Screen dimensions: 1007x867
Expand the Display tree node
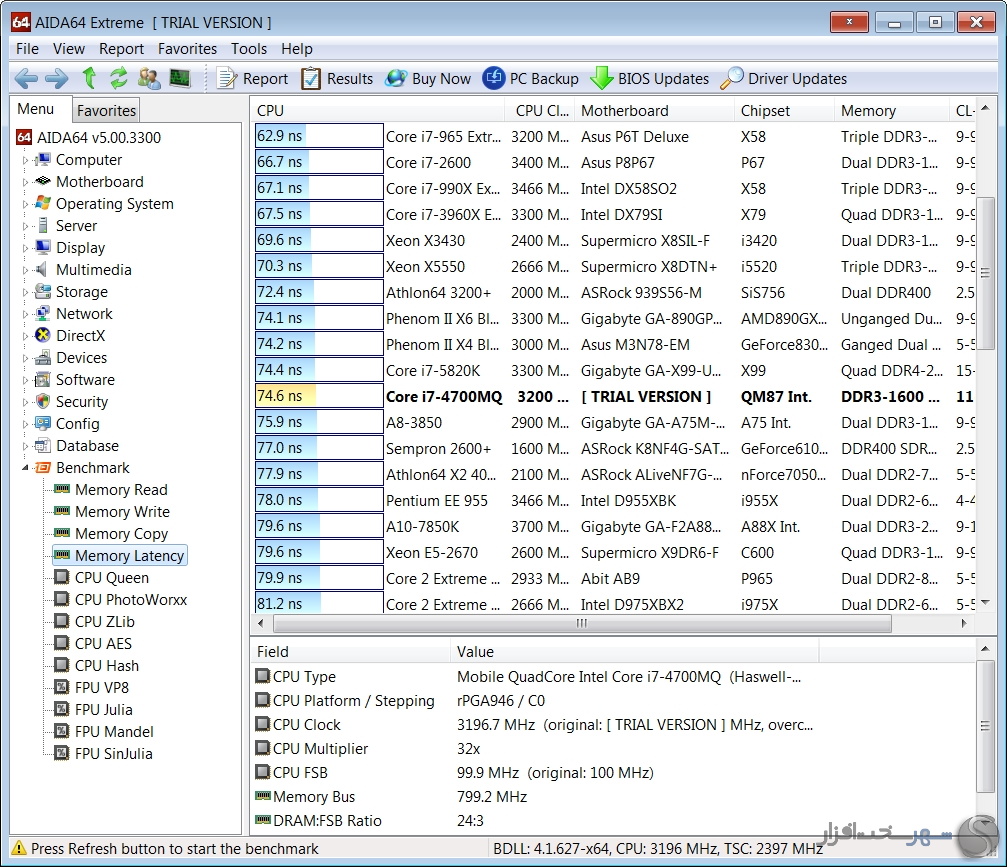pyautogui.click(x=25, y=248)
